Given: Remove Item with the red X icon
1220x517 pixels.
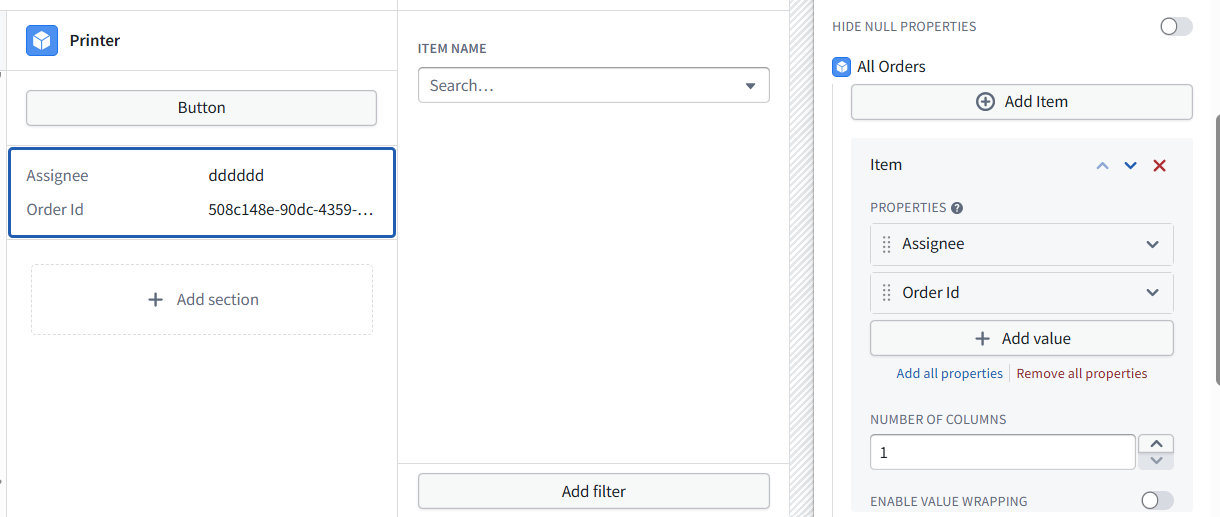Looking at the screenshot, I should tap(1159, 165).
